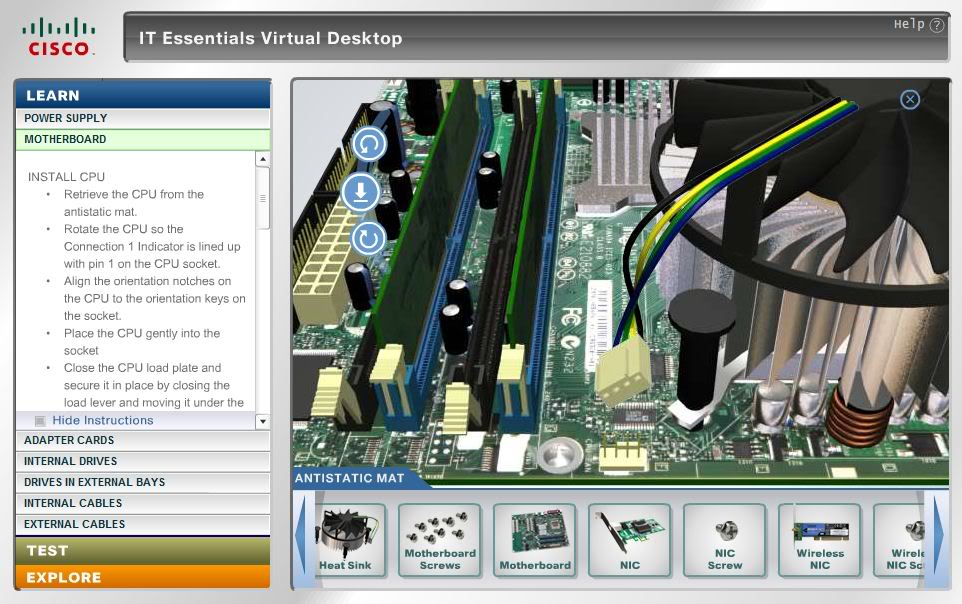Screen dimensions: 962x604
Task: Click the rotate clockwise icon
Action: click(368, 238)
